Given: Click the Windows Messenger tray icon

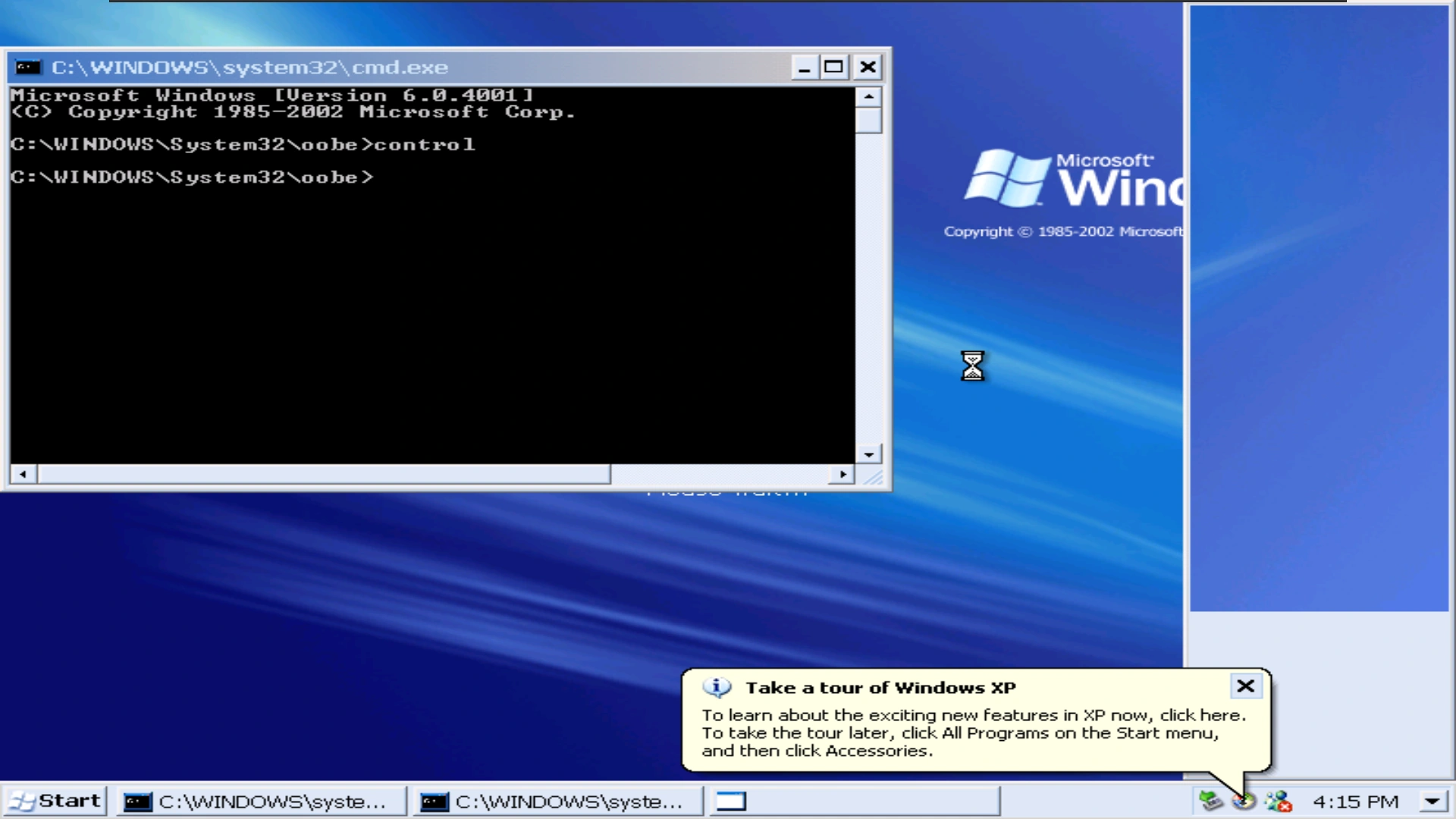Looking at the screenshot, I should [1278, 801].
